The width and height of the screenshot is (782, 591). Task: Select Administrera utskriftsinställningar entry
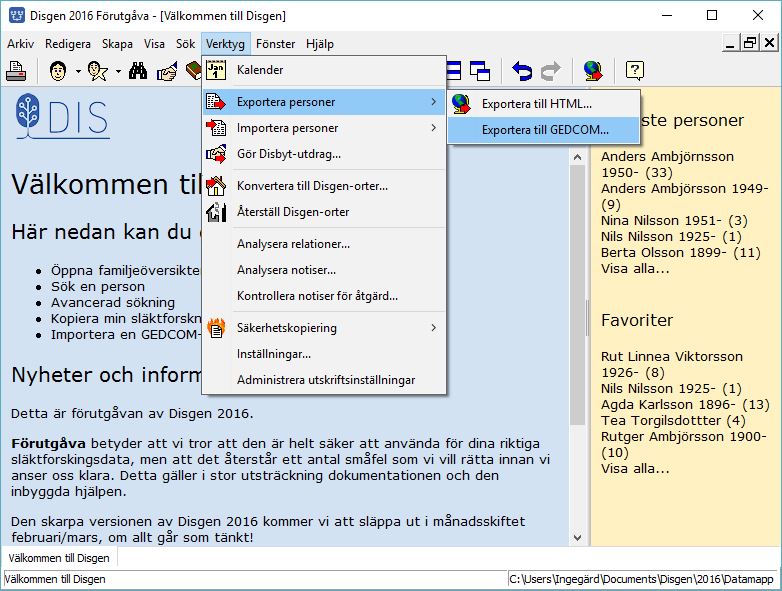click(324, 380)
